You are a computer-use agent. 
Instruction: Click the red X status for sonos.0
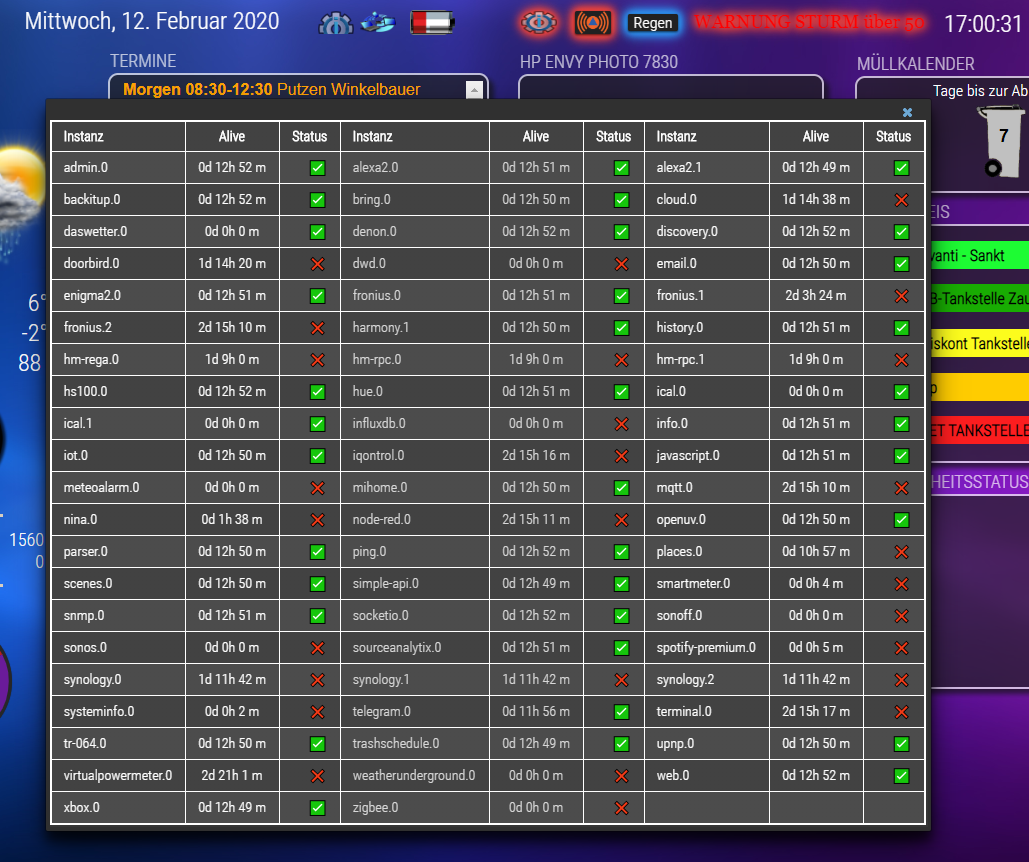317,648
